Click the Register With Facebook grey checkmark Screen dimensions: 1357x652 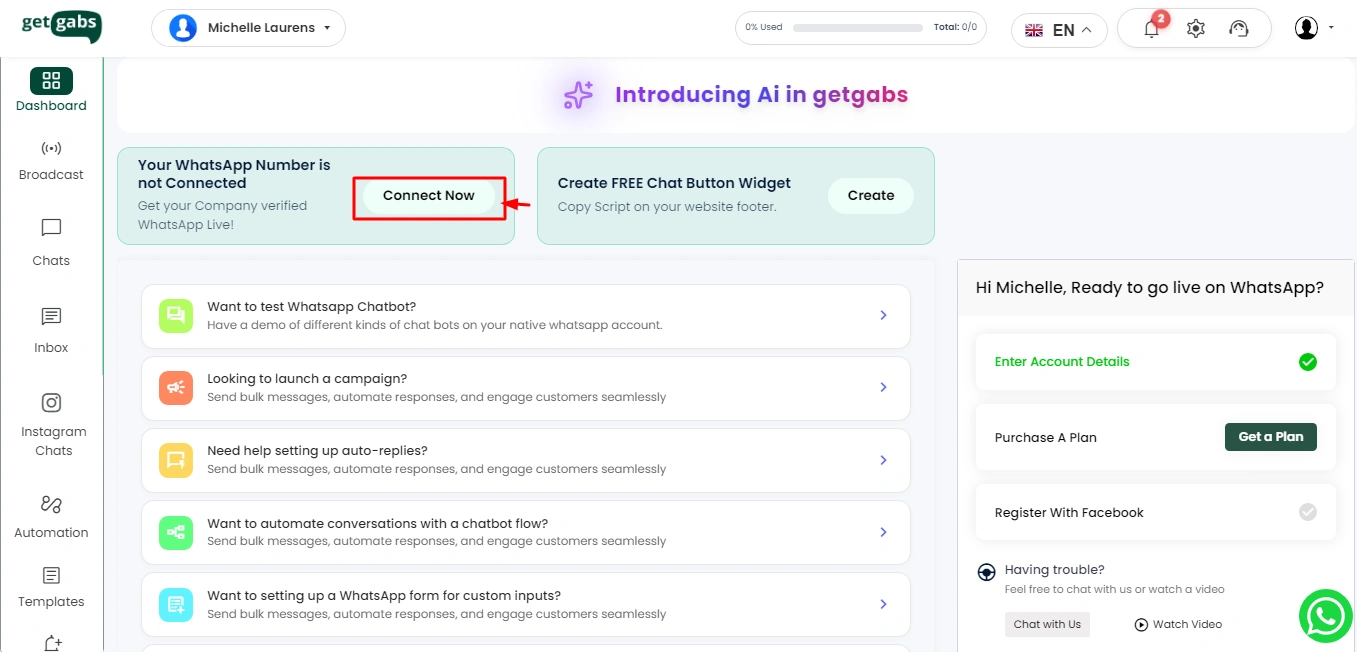[1307, 512]
